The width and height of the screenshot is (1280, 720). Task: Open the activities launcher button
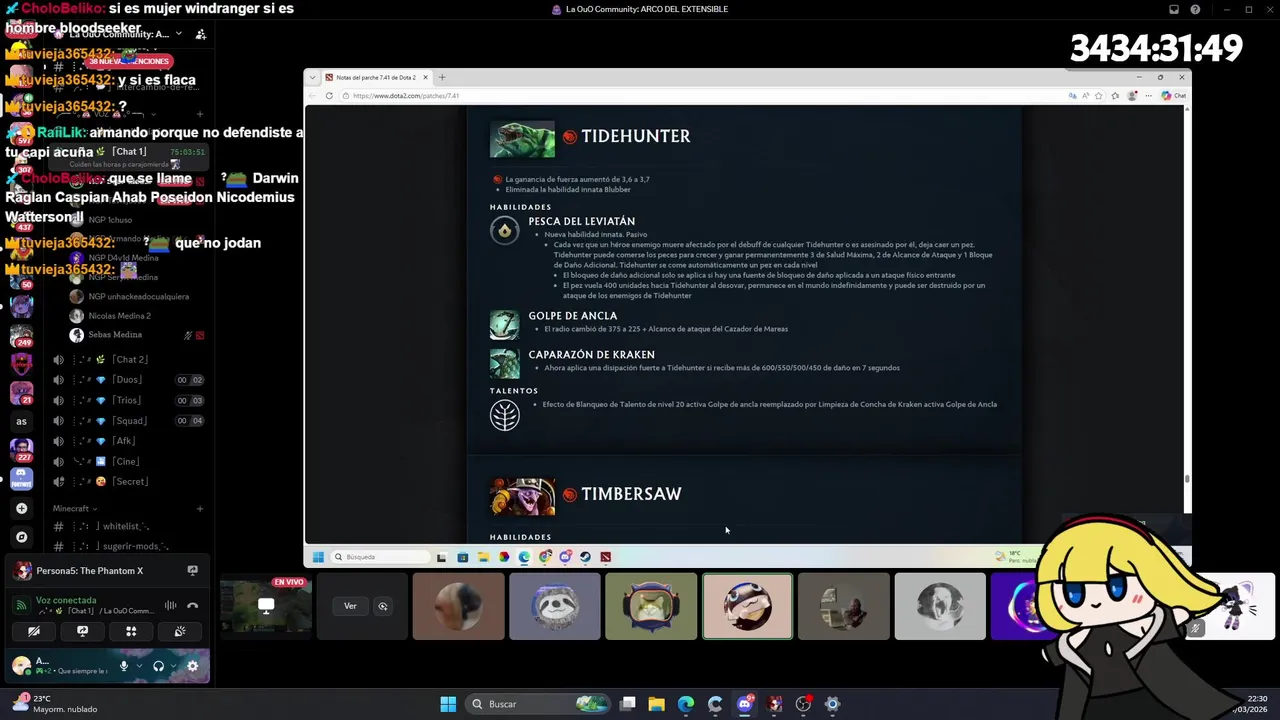131,631
